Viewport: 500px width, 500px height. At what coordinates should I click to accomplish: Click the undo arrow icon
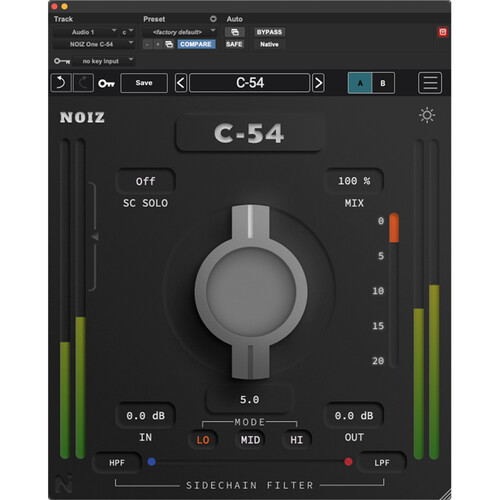tap(61, 83)
